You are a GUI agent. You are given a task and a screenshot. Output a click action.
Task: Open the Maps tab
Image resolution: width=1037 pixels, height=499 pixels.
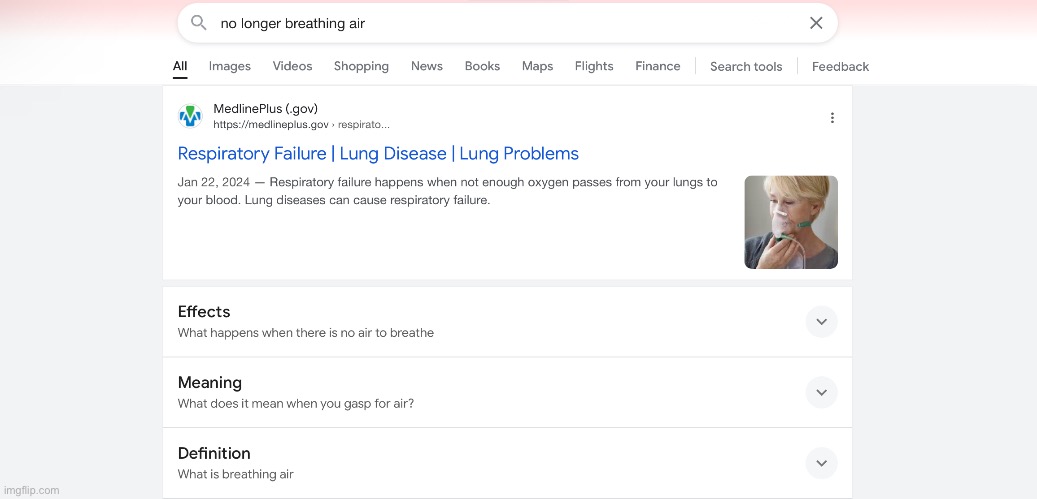(x=537, y=66)
